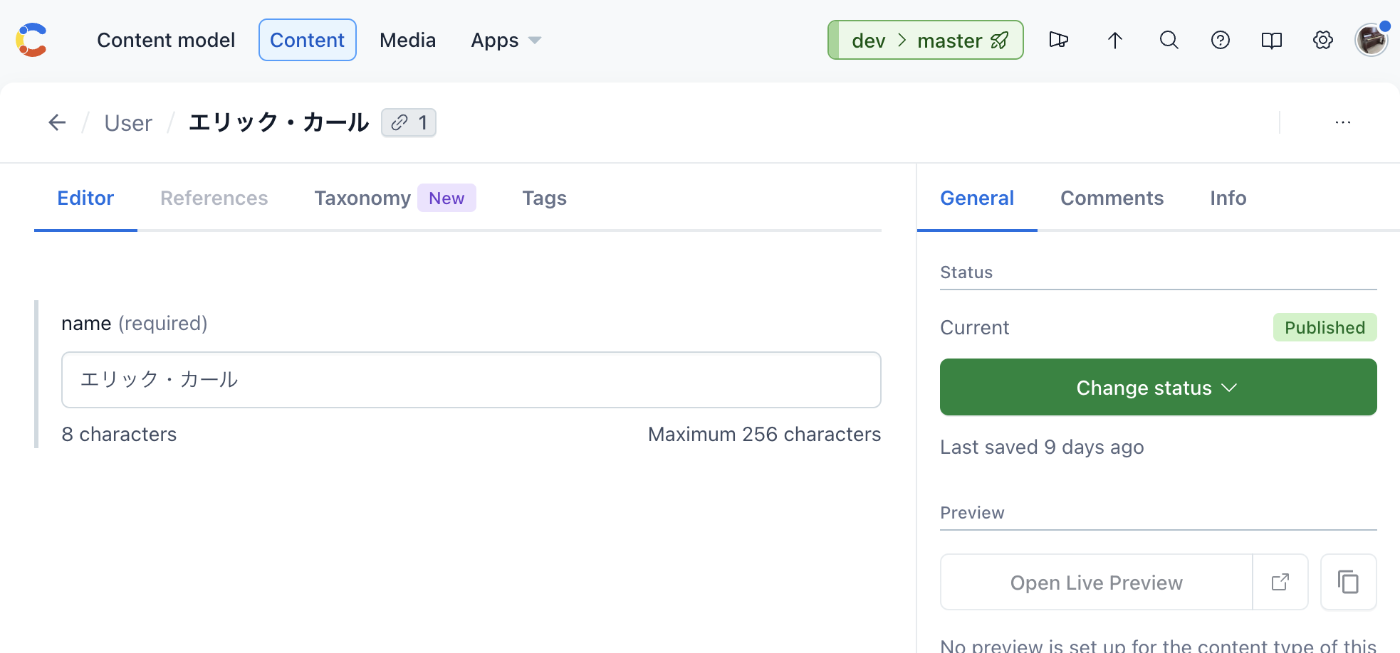Click the Open Live Preview button

1096,582
